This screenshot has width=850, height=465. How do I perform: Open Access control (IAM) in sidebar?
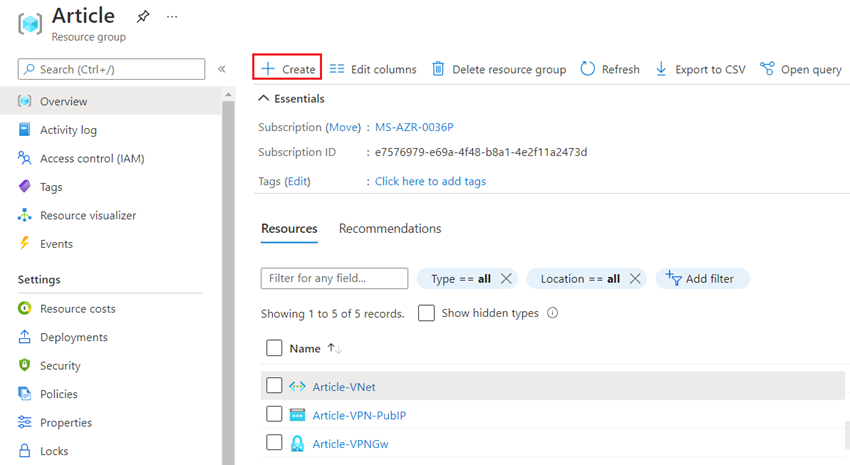pos(92,158)
